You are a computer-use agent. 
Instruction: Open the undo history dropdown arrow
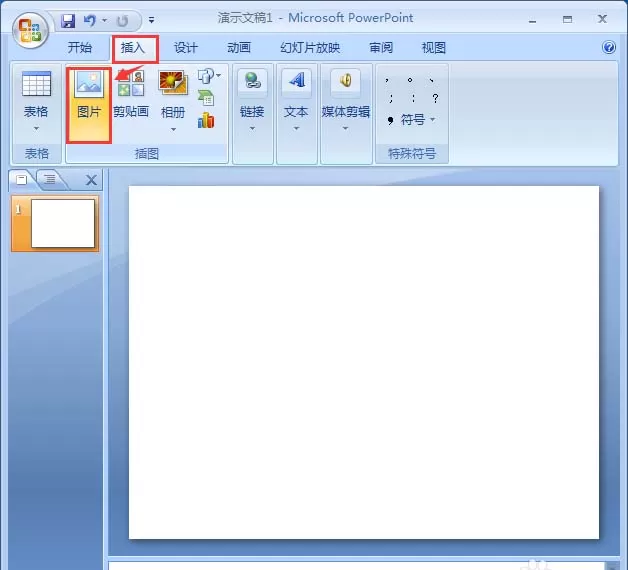(105, 20)
